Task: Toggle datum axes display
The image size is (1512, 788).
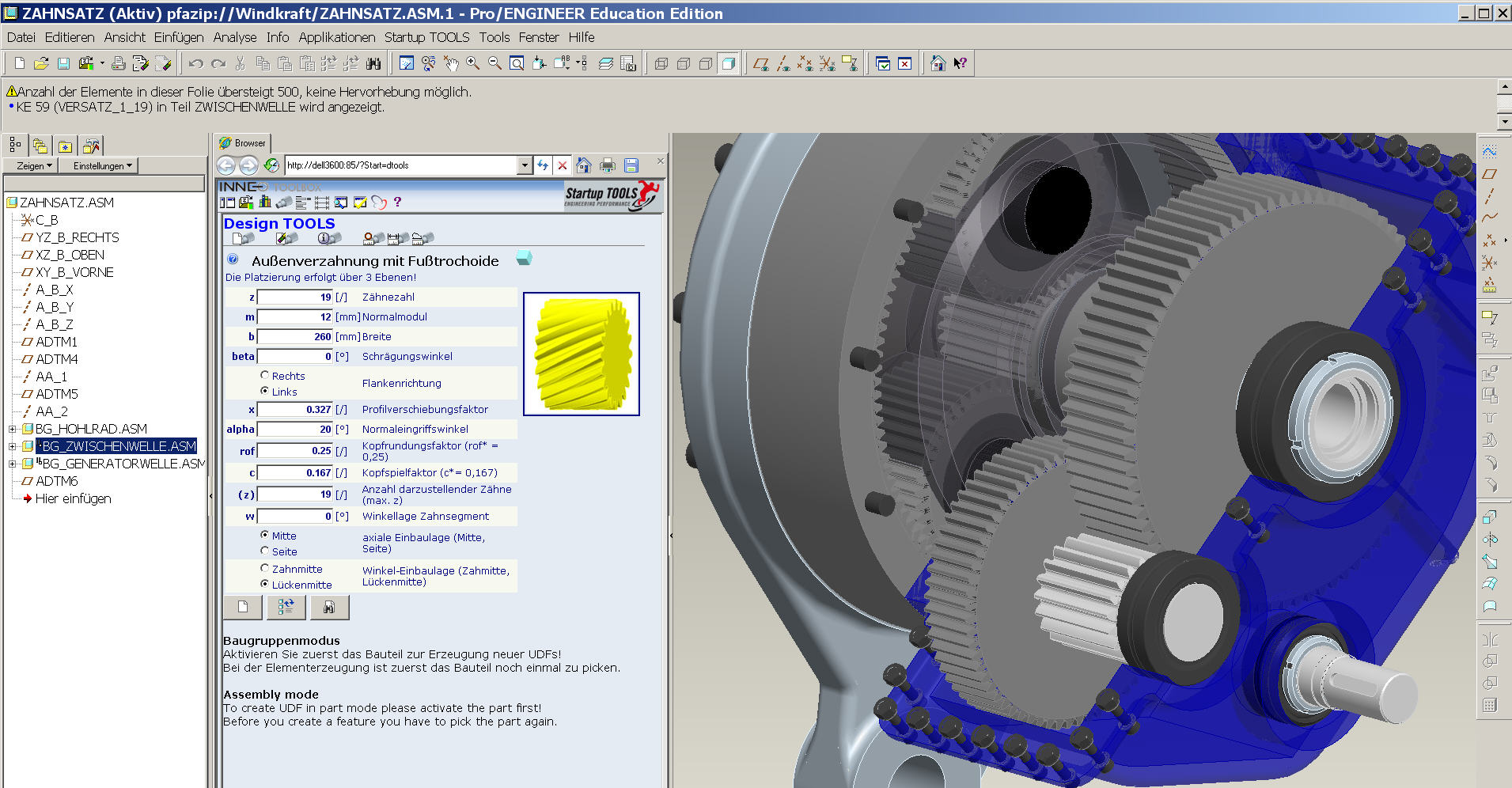Action: point(783,63)
